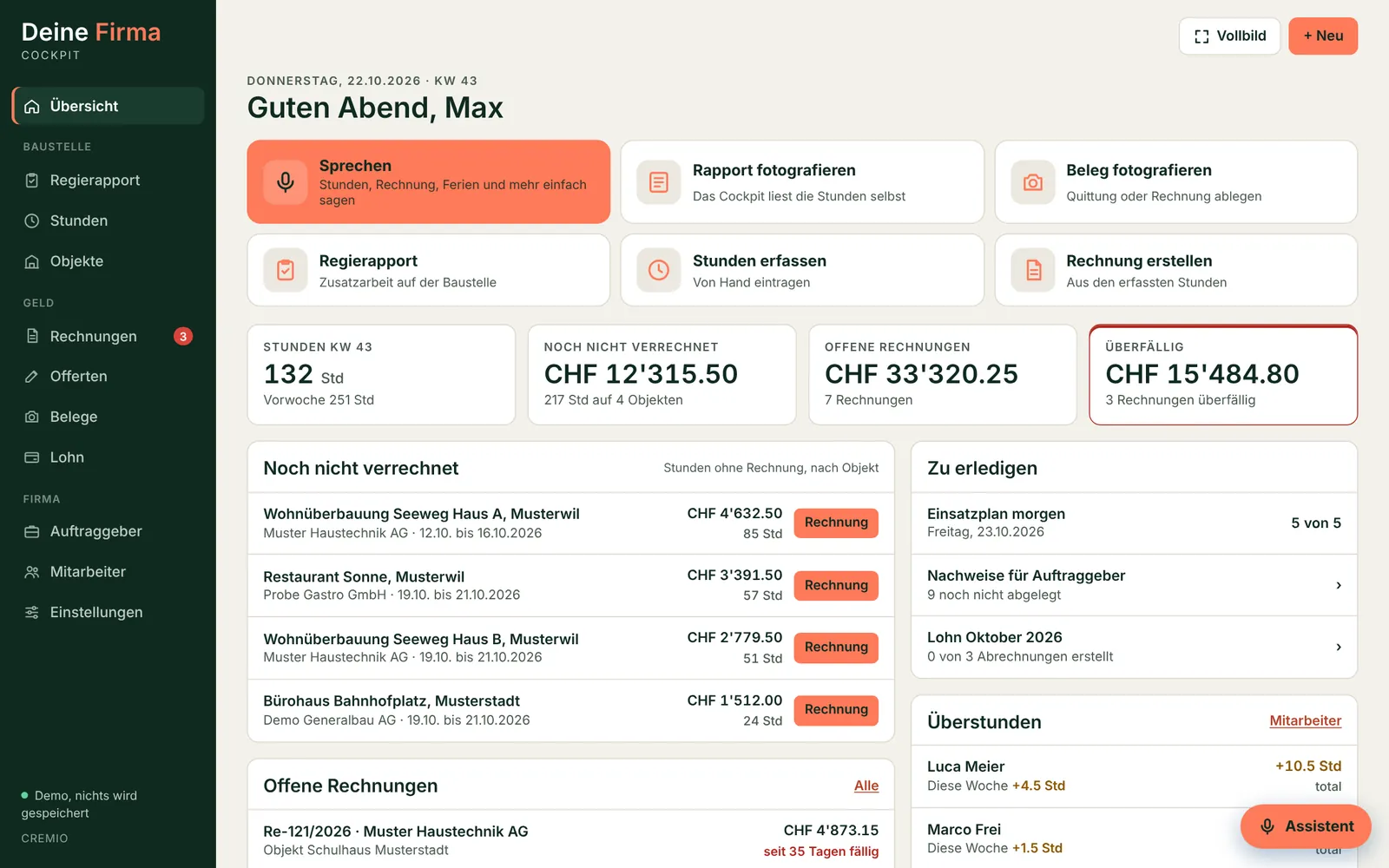The width and height of the screenshot is (1389, 868).
Task: Create Rechnung for Bürohaus Bahnhofplatz, Musterstadt
Action: coord(836,709)
